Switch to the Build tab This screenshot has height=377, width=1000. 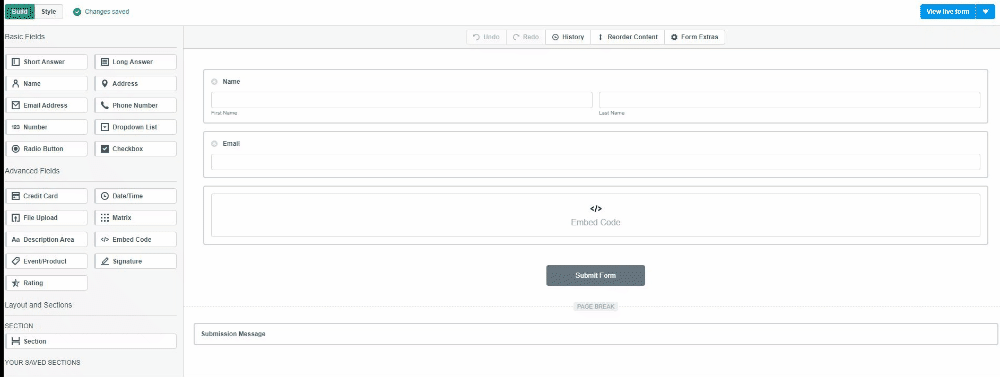(x=20, y=11)
